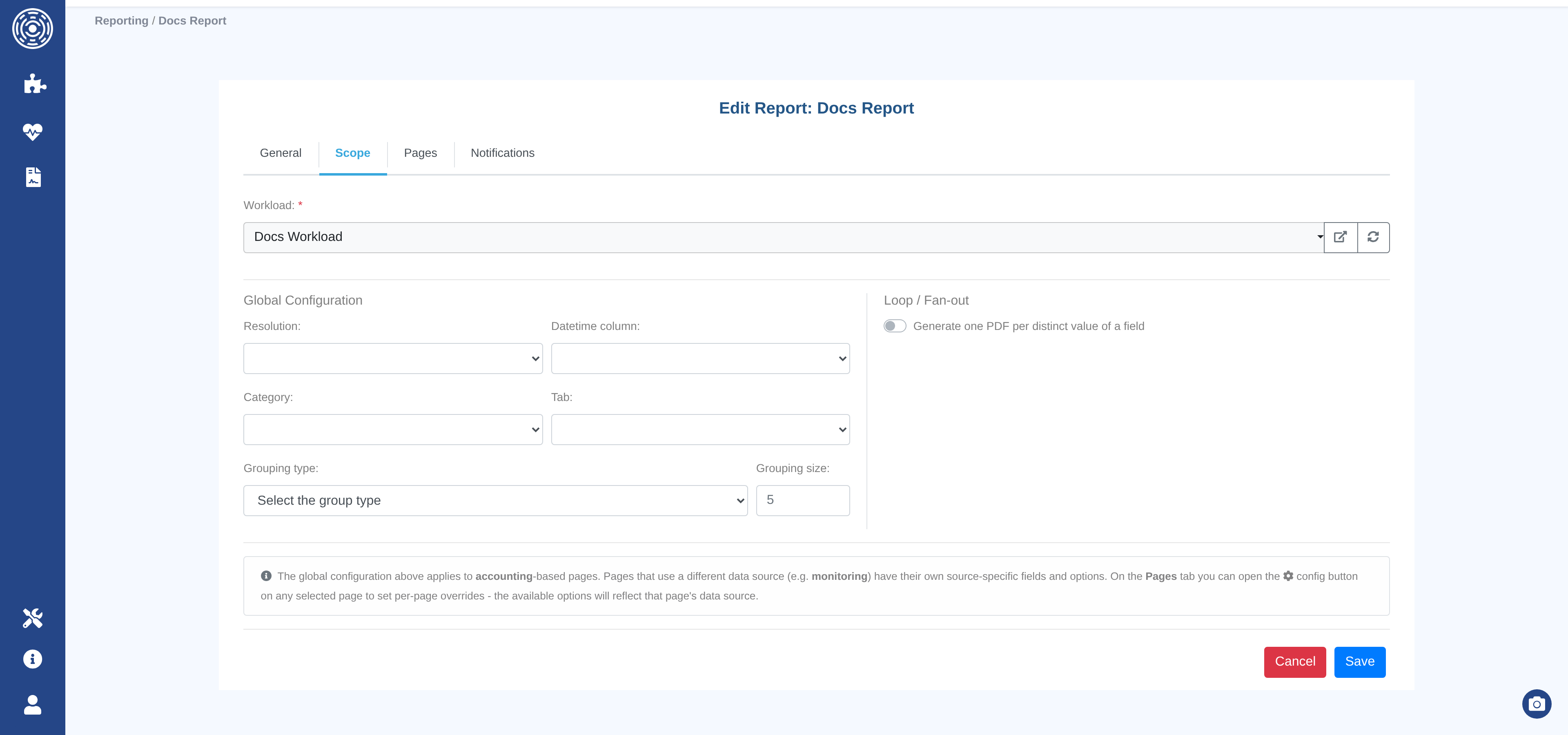The height and width of the screenshot is (735, 1568).
Task: Open workload in external link icon
Action: 1340,237
